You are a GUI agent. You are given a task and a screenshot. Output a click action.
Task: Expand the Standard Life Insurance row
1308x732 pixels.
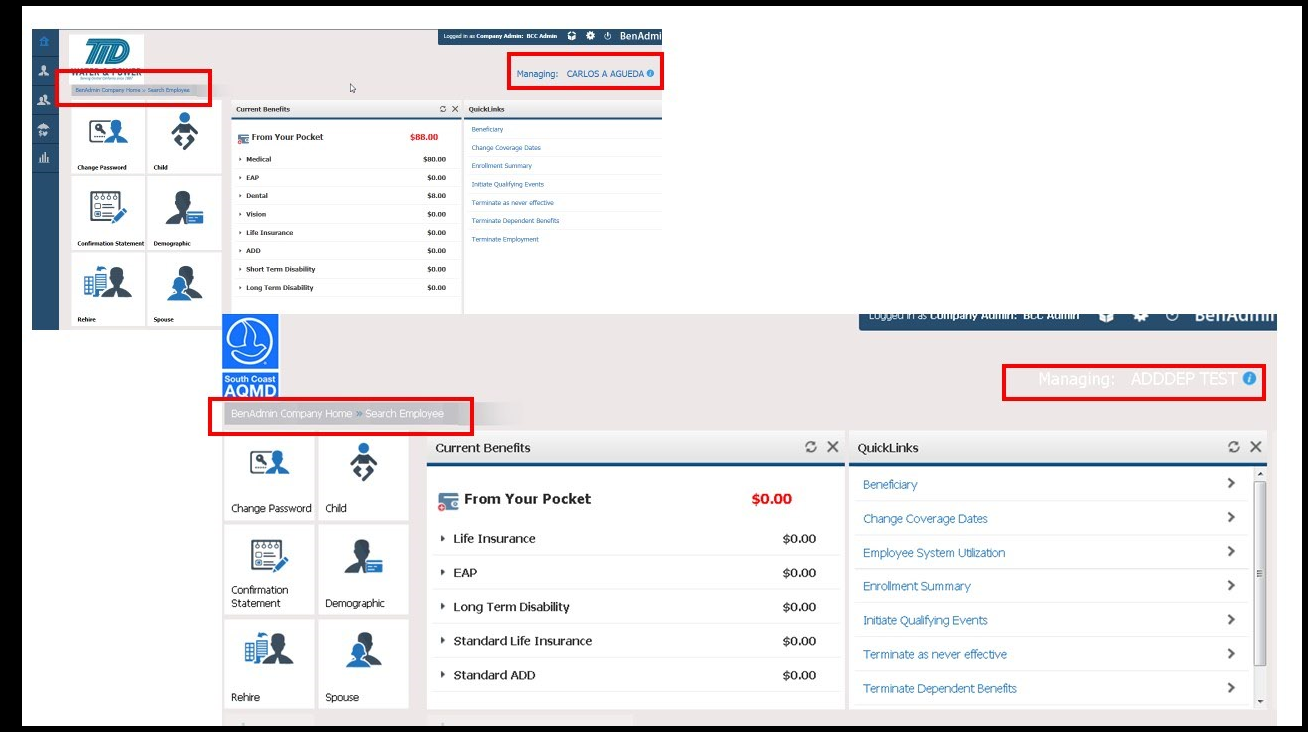[522, 641]
